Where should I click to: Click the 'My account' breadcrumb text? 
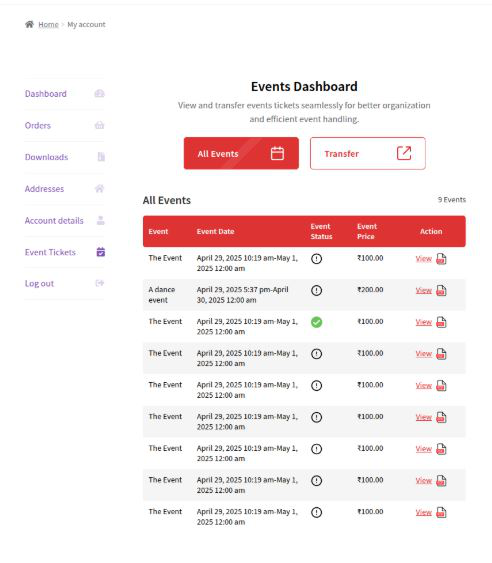86,24
